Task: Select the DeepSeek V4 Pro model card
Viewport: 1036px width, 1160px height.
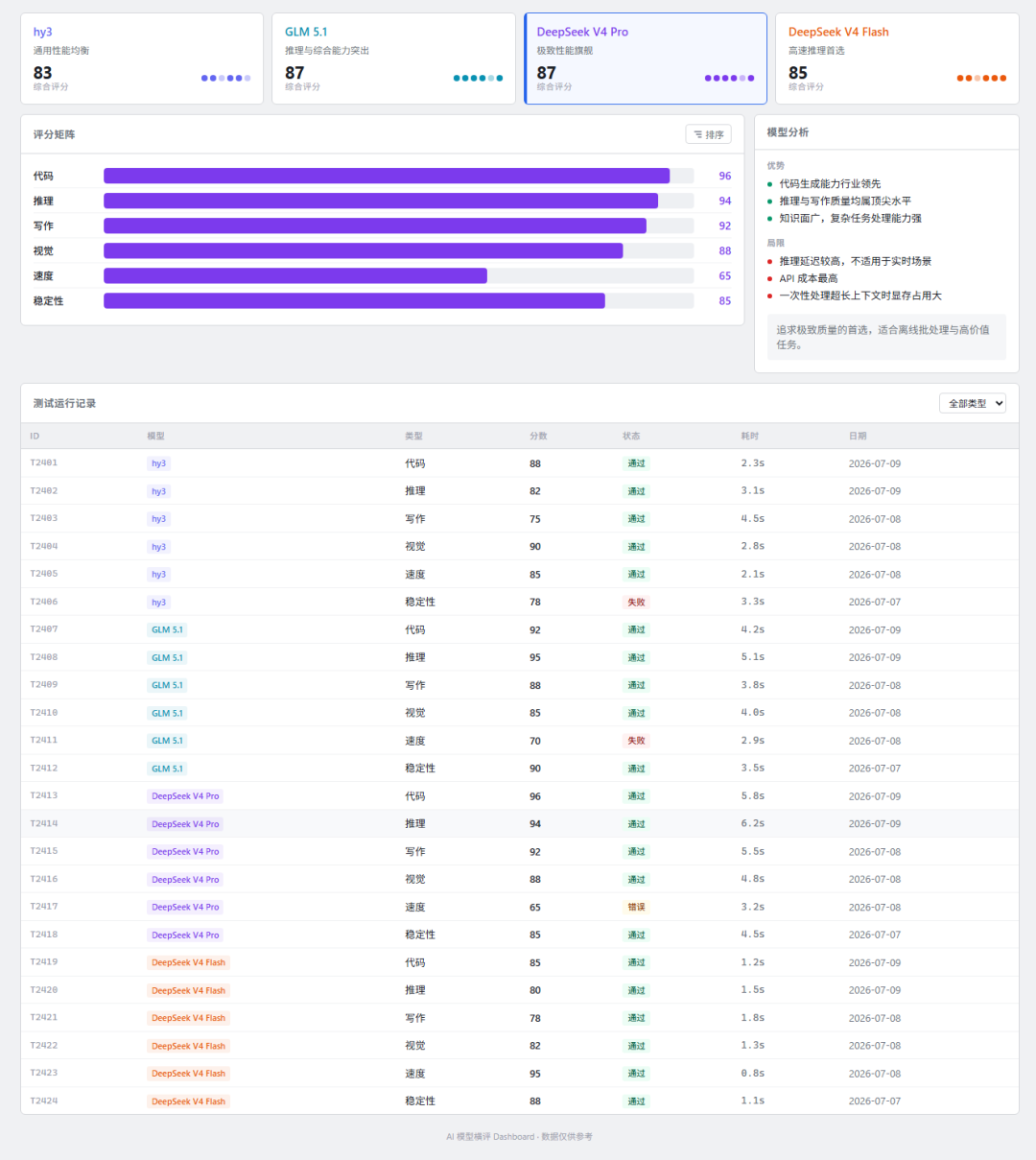Action: [x=646, y=59]
